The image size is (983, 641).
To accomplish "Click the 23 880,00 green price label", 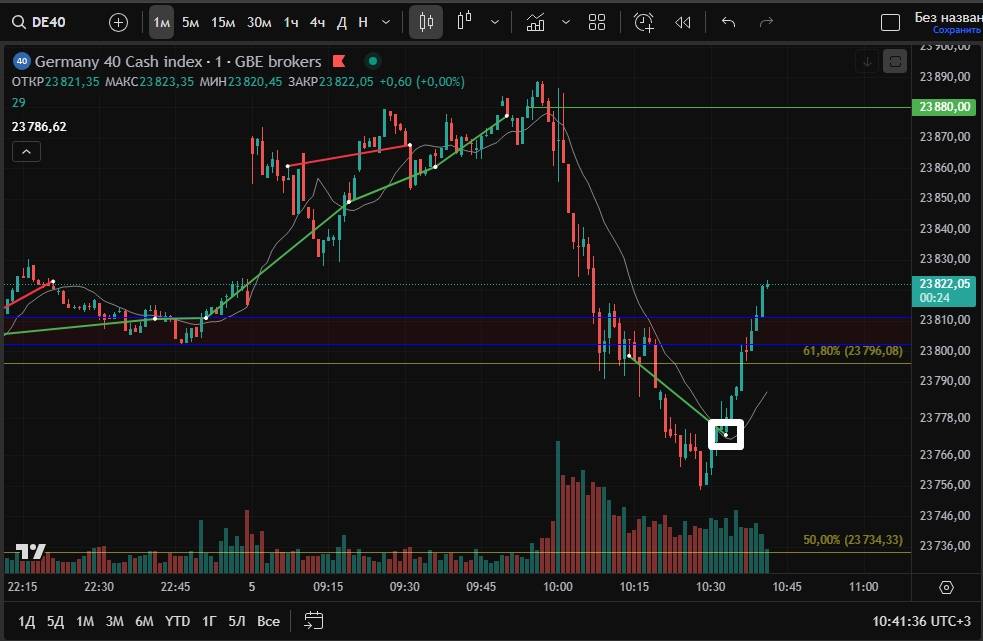I will coord(944,108).
